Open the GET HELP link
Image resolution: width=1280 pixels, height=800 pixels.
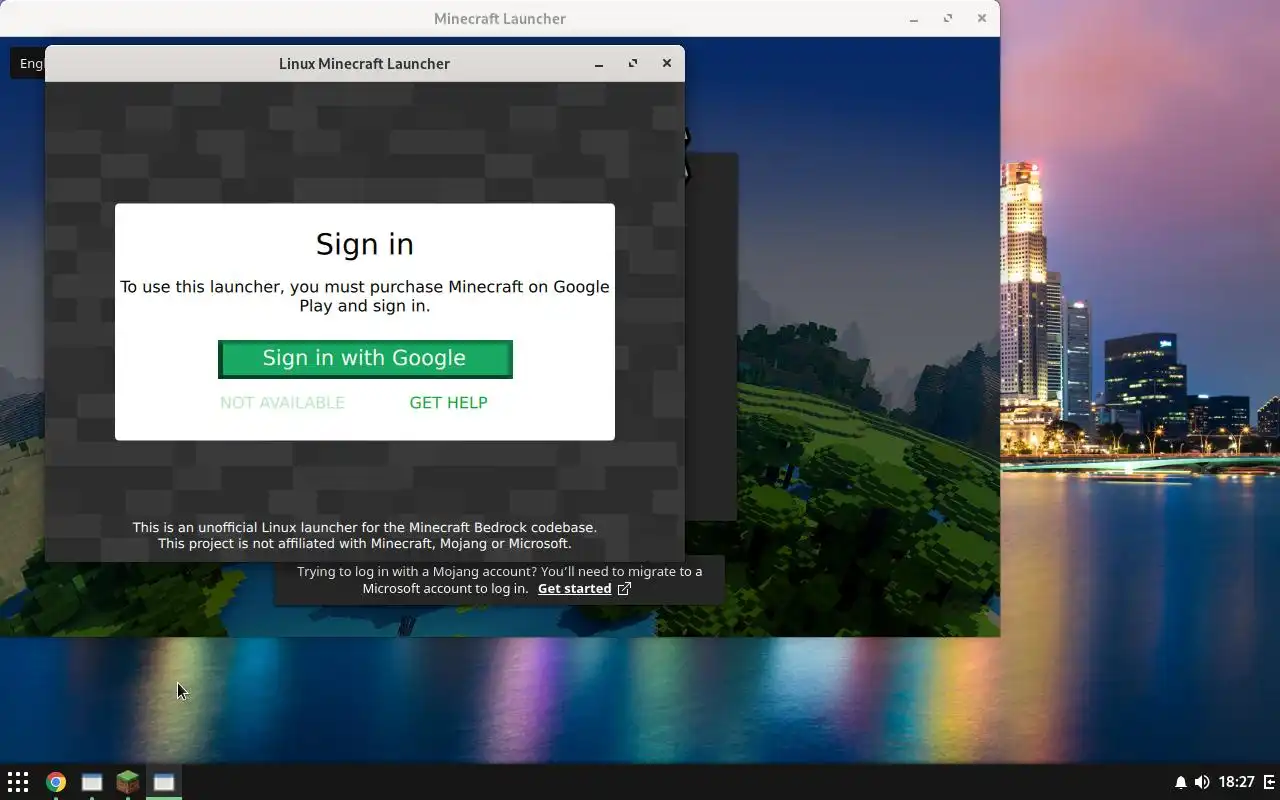click(x=448, y=403)
